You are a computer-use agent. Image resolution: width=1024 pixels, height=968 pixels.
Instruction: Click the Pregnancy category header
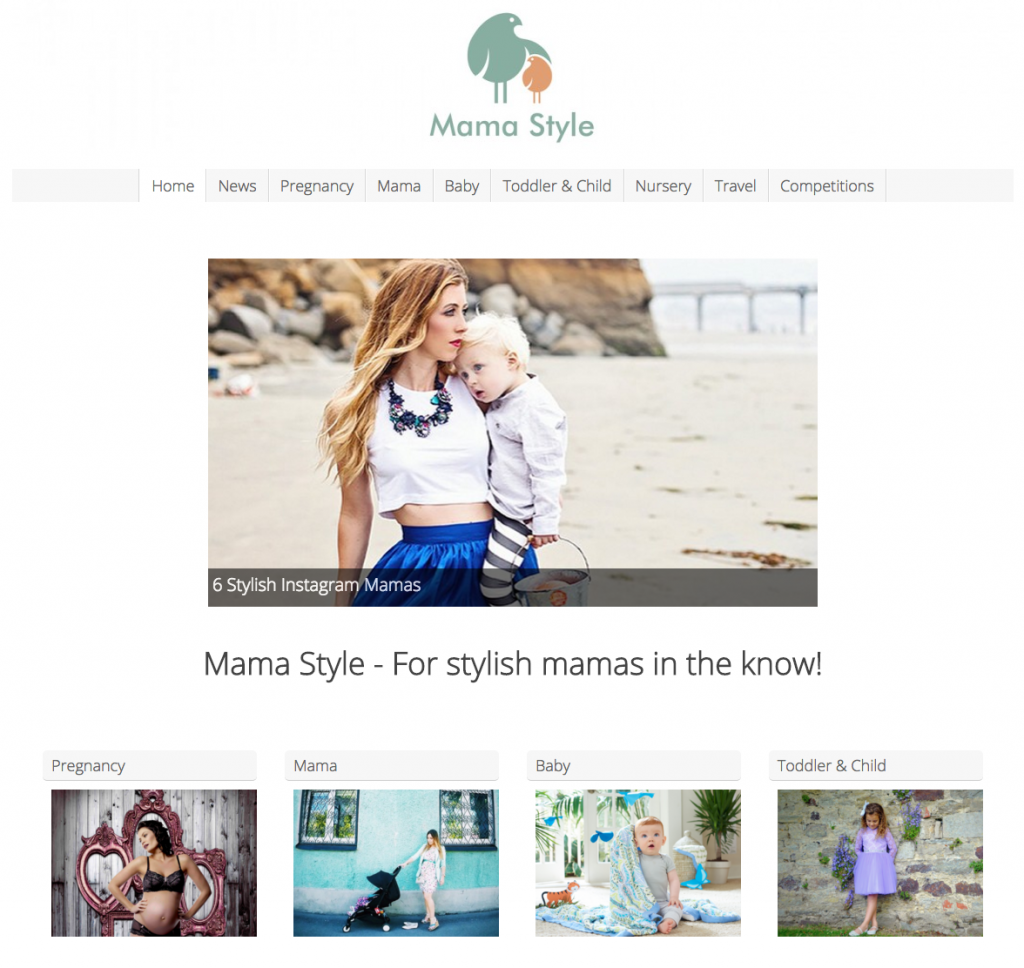(150, 766)
